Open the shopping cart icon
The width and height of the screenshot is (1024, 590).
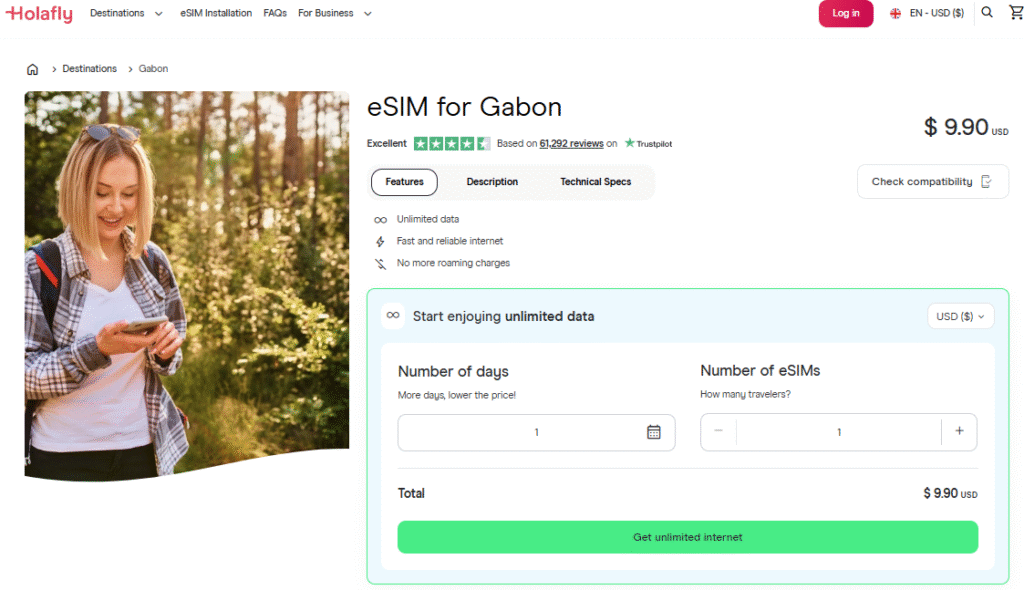point(1016,13)
